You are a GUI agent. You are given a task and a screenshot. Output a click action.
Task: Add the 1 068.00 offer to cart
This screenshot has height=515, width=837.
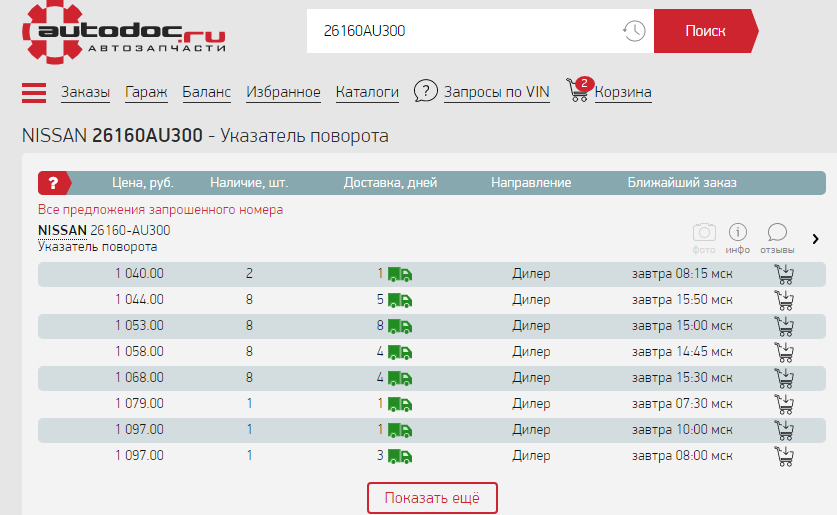coord(785,378)
